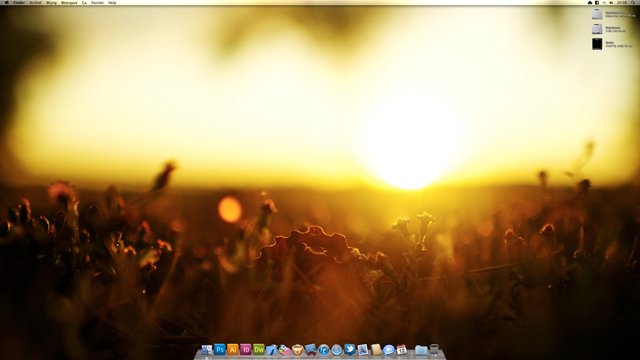Open the Ga menu
Image resolution: width=640 pixels, height=360 pixels.
84,2
